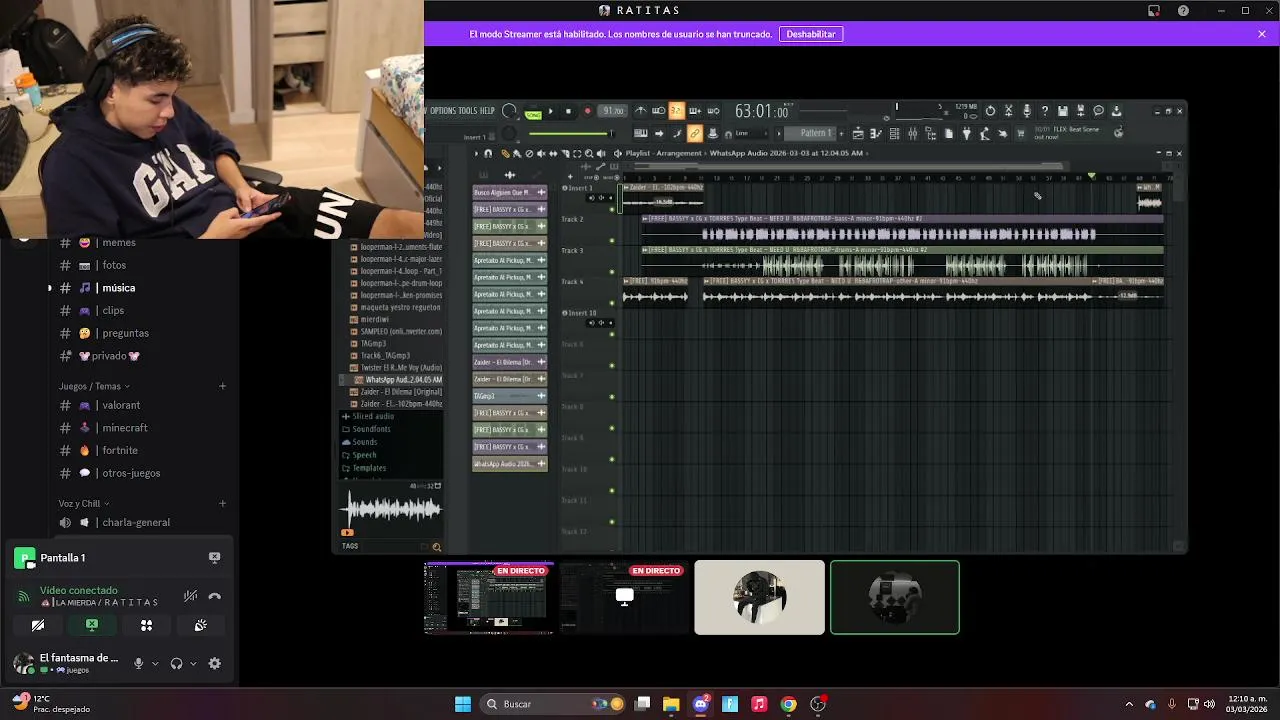Toggle Discord noise suppression icon
This screenshot has height=720, width=1280.
point(190,596)
